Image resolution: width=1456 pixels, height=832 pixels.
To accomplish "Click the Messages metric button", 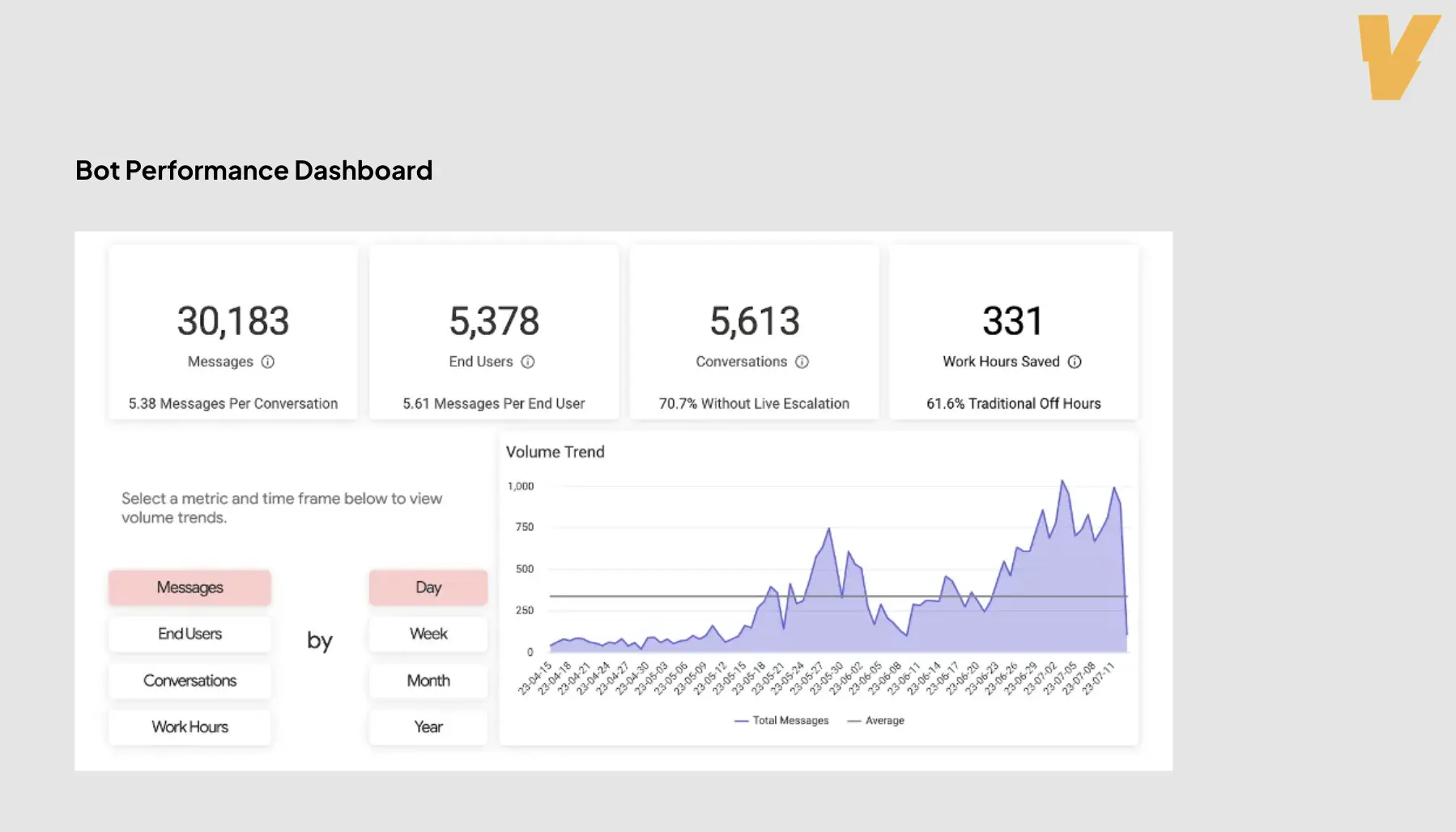I will [x=189, y=588].
